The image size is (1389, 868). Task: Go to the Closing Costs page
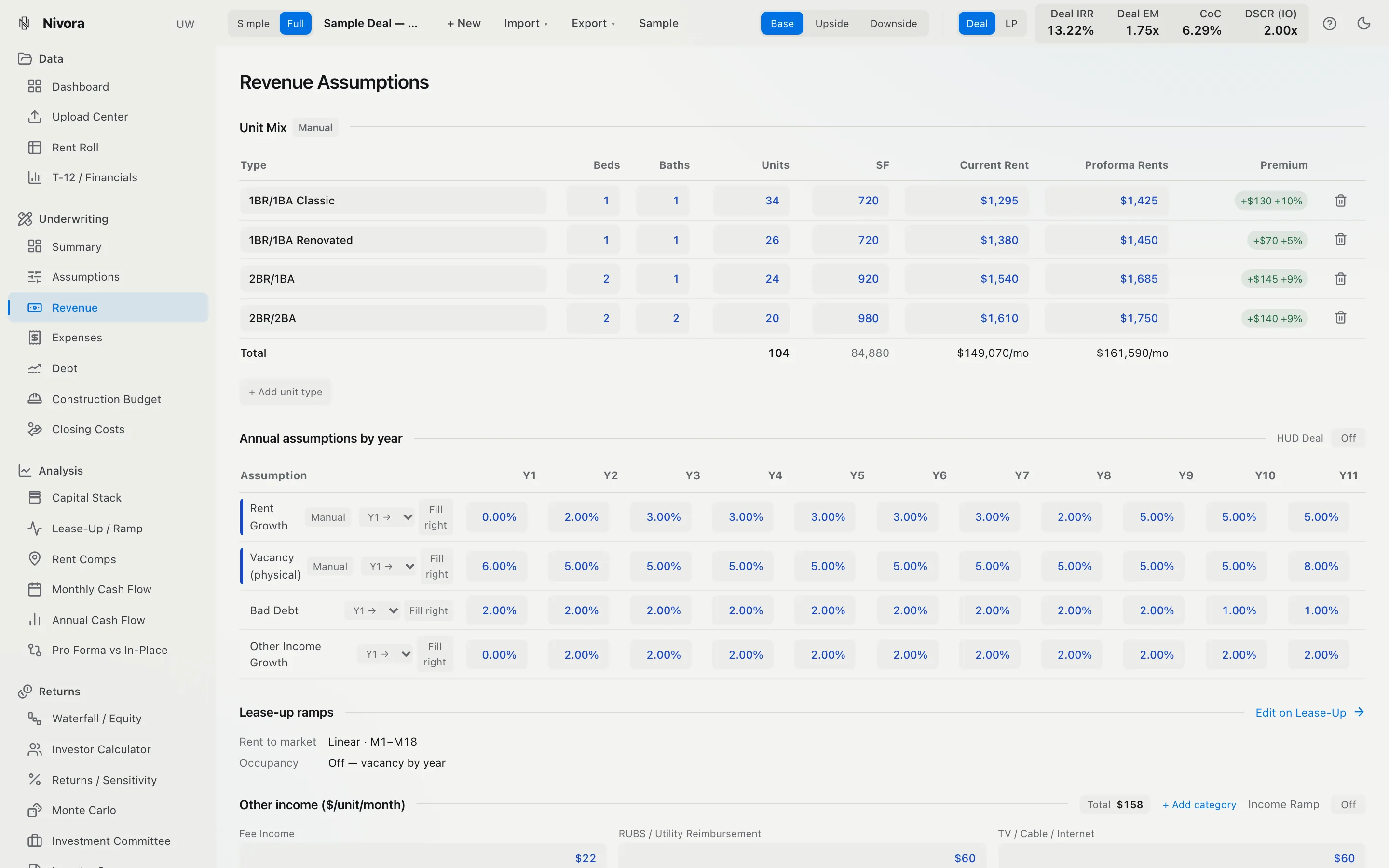click(x=108, y=429)
